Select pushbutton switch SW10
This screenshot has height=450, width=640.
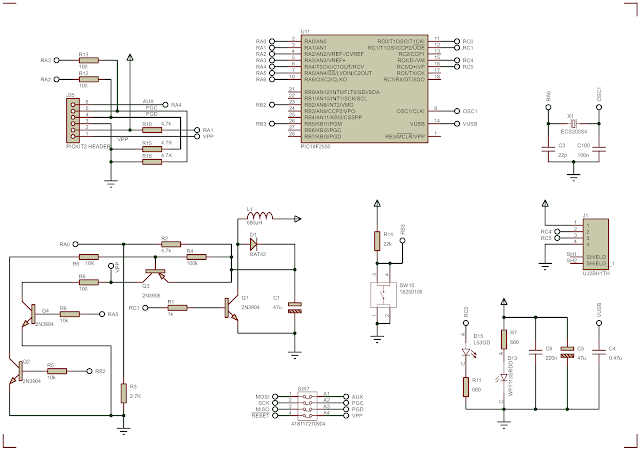click(383, 294)
